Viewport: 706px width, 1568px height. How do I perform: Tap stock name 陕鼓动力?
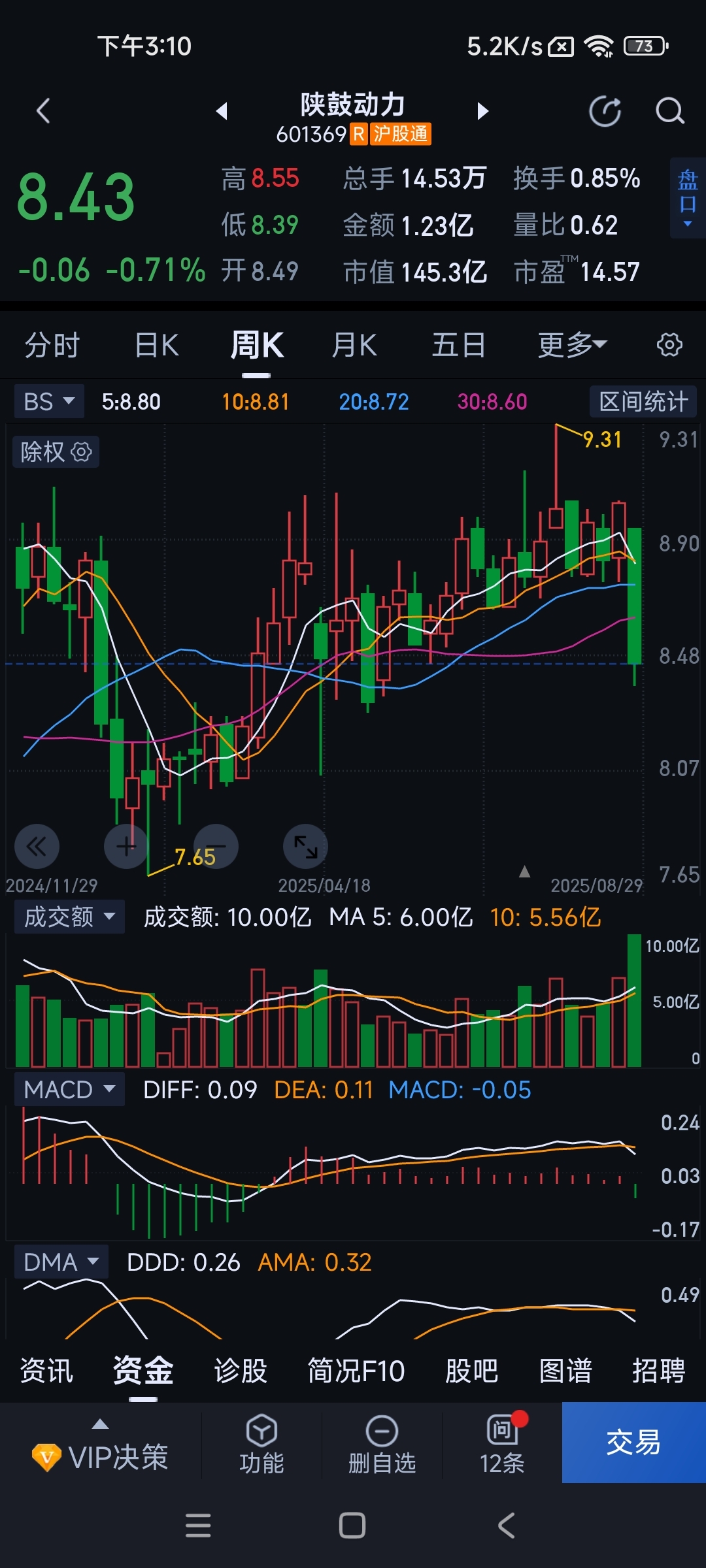[353, 105]
